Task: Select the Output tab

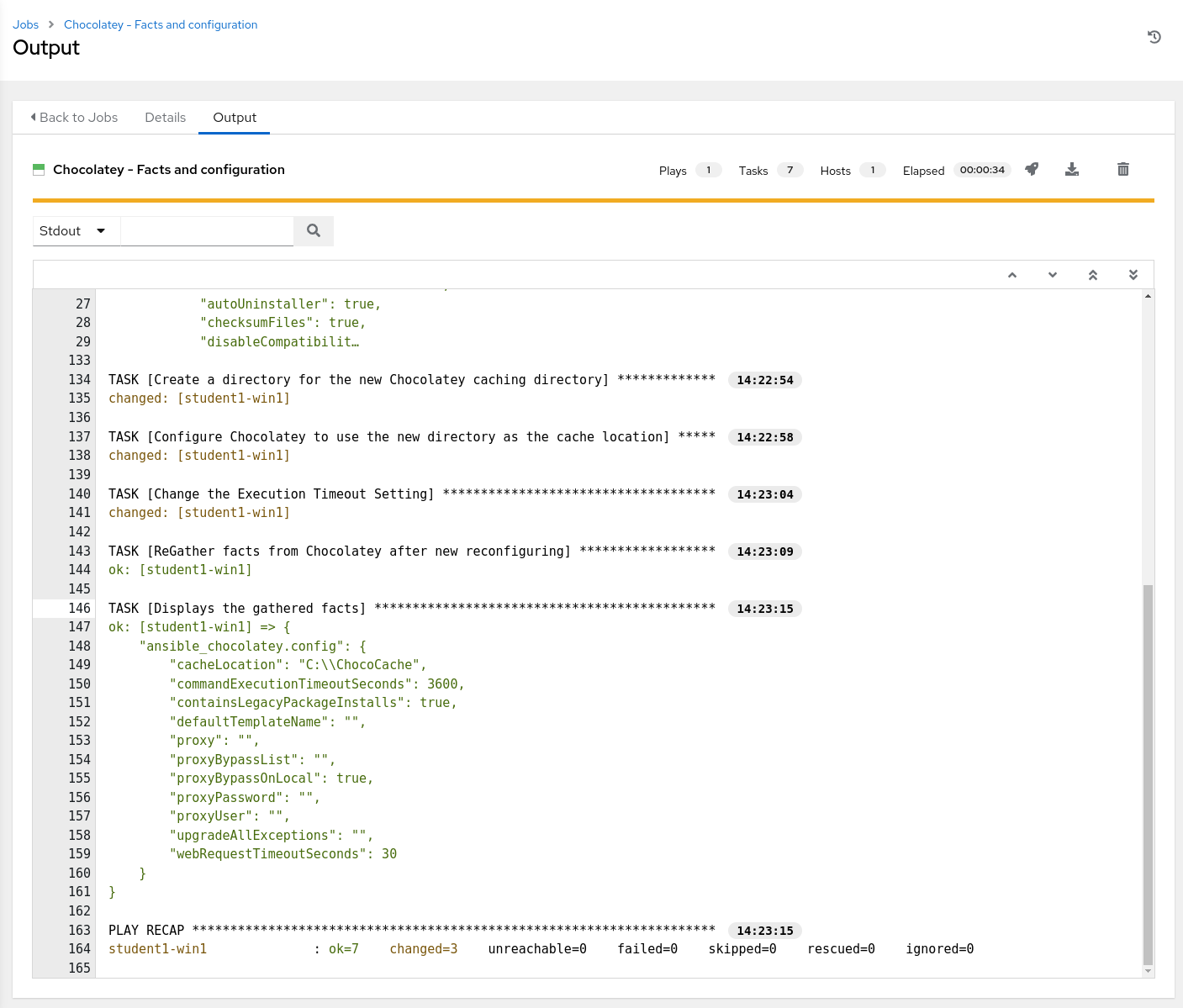Action: point(235,118)
